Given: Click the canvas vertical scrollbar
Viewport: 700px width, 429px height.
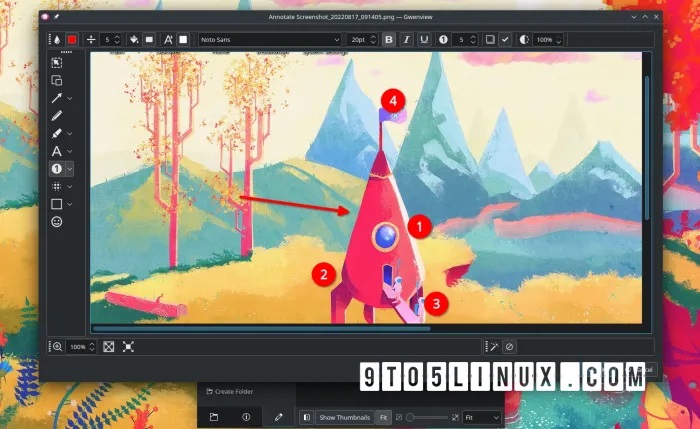Looking at the screenshot, I should point(647,148).
